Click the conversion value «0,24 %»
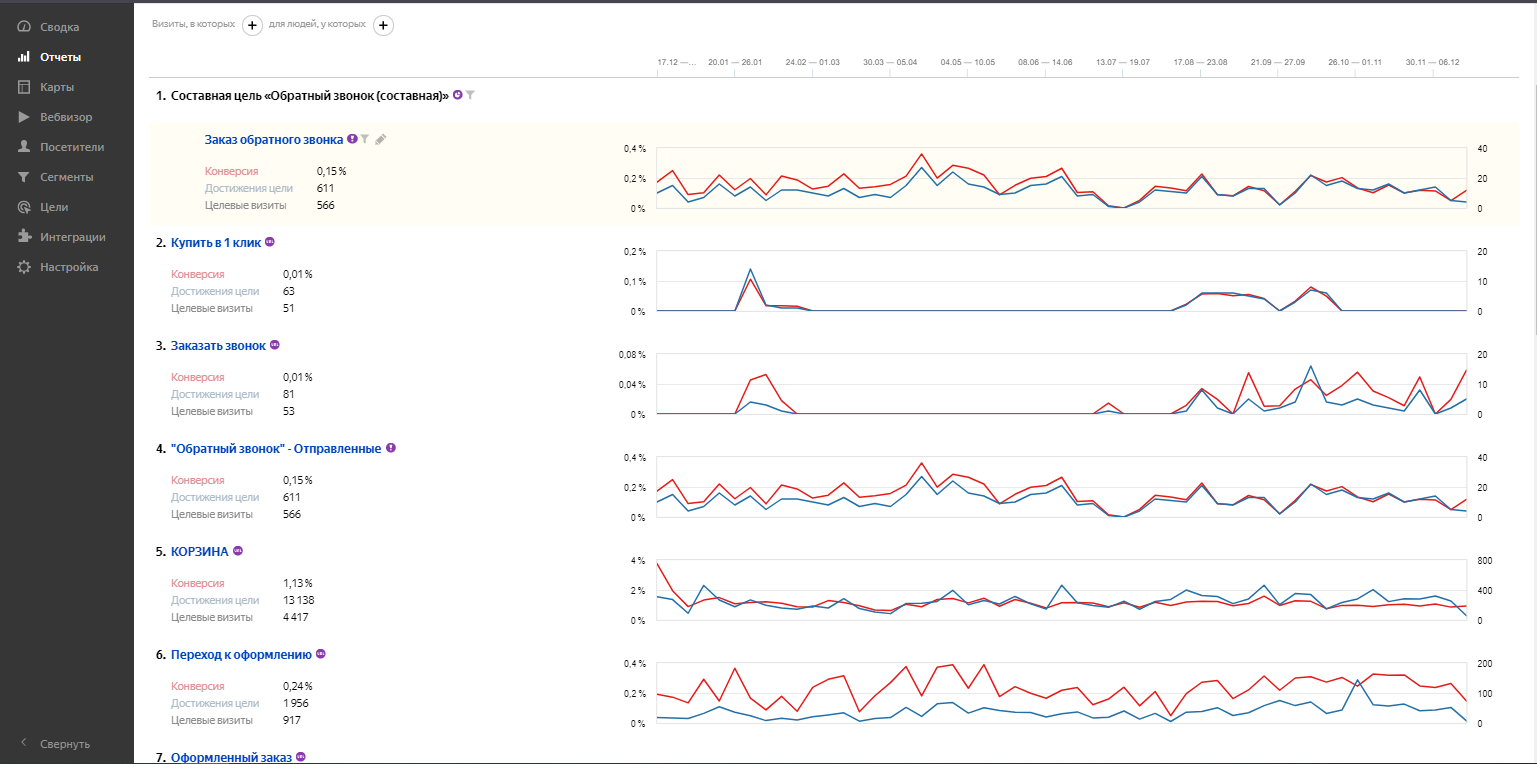Screen dimensions: 1537x764 [x=298, y=686]
